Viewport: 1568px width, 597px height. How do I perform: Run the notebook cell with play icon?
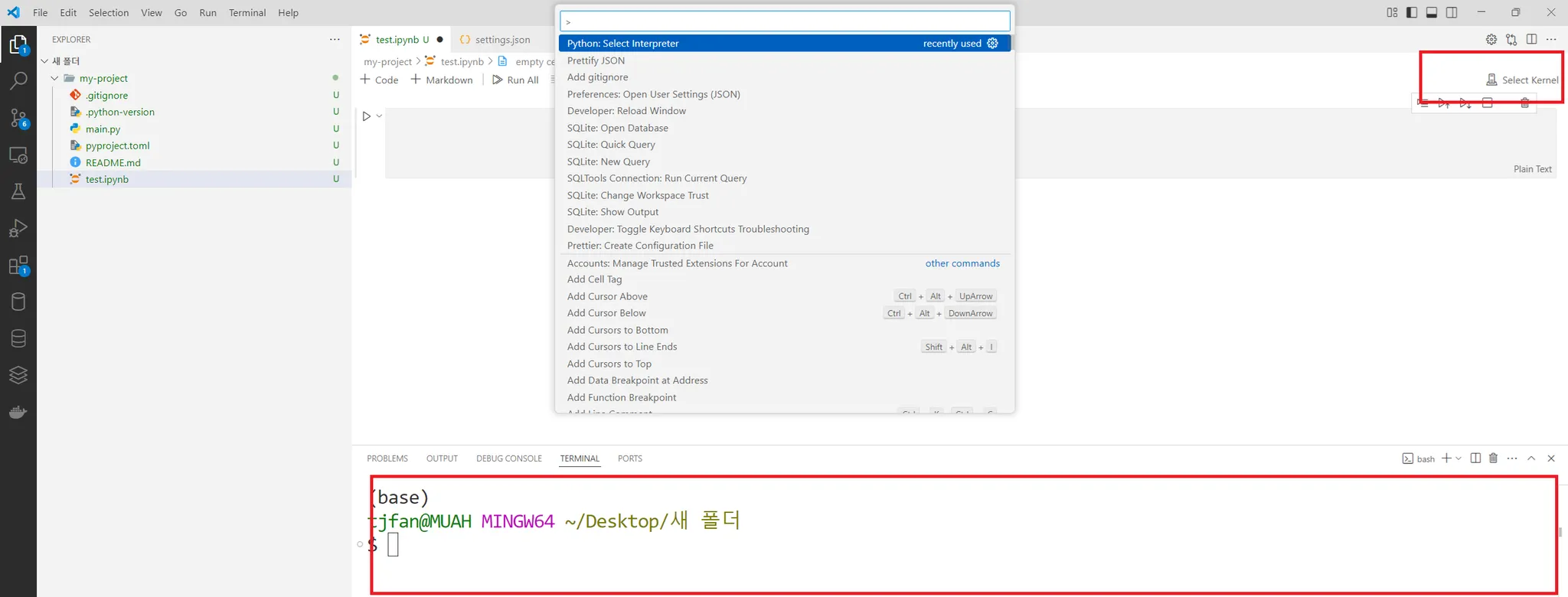(x=367, y=116)
